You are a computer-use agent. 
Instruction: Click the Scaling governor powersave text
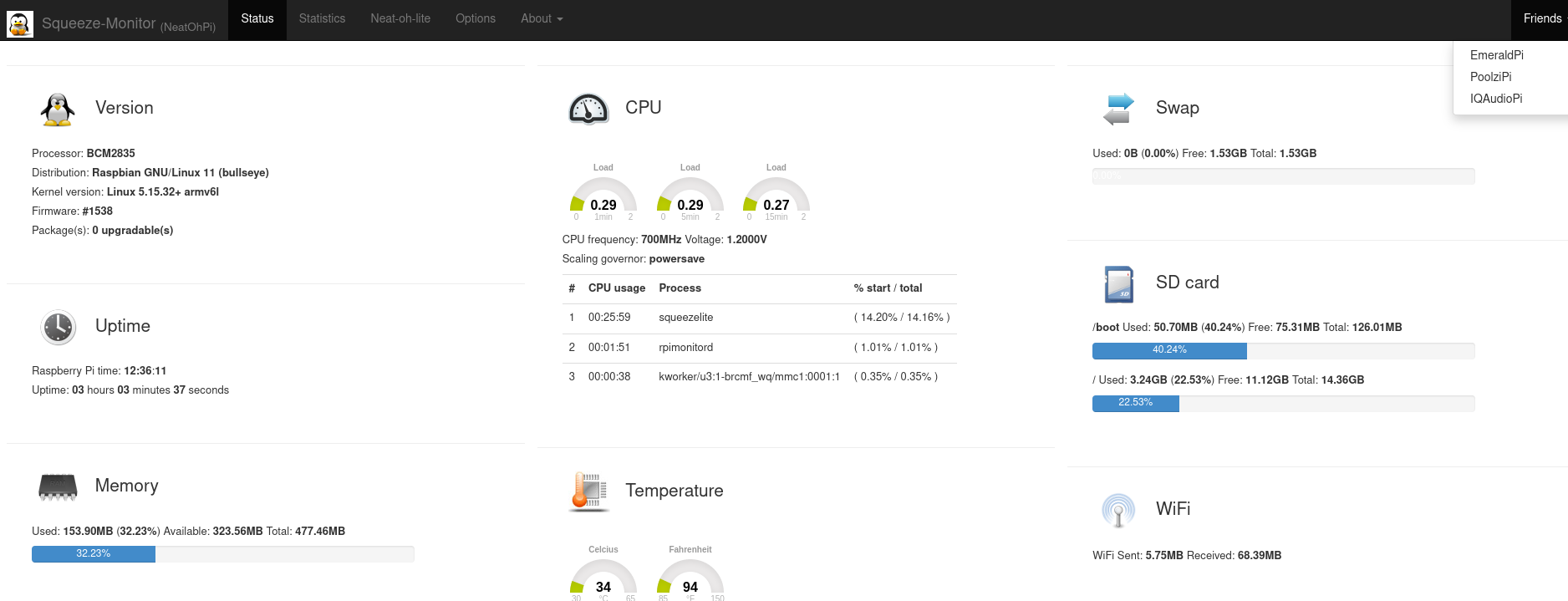[x=634, y=259]
